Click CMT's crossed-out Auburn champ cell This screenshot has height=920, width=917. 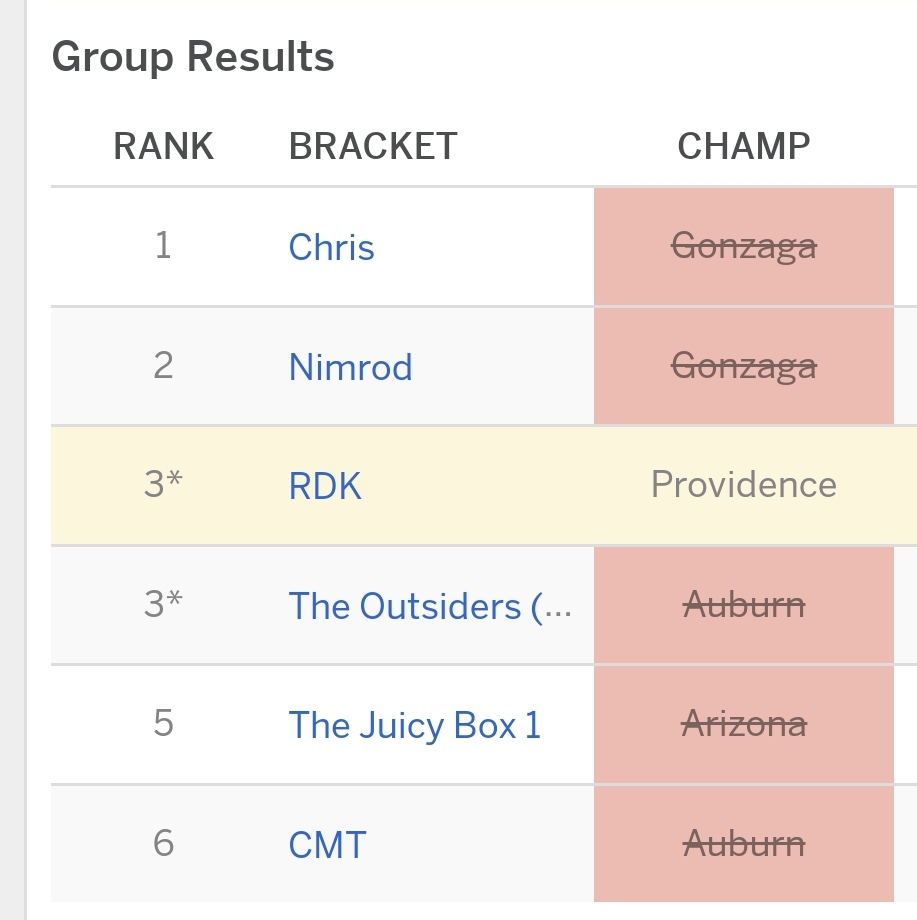pos(743,845)
